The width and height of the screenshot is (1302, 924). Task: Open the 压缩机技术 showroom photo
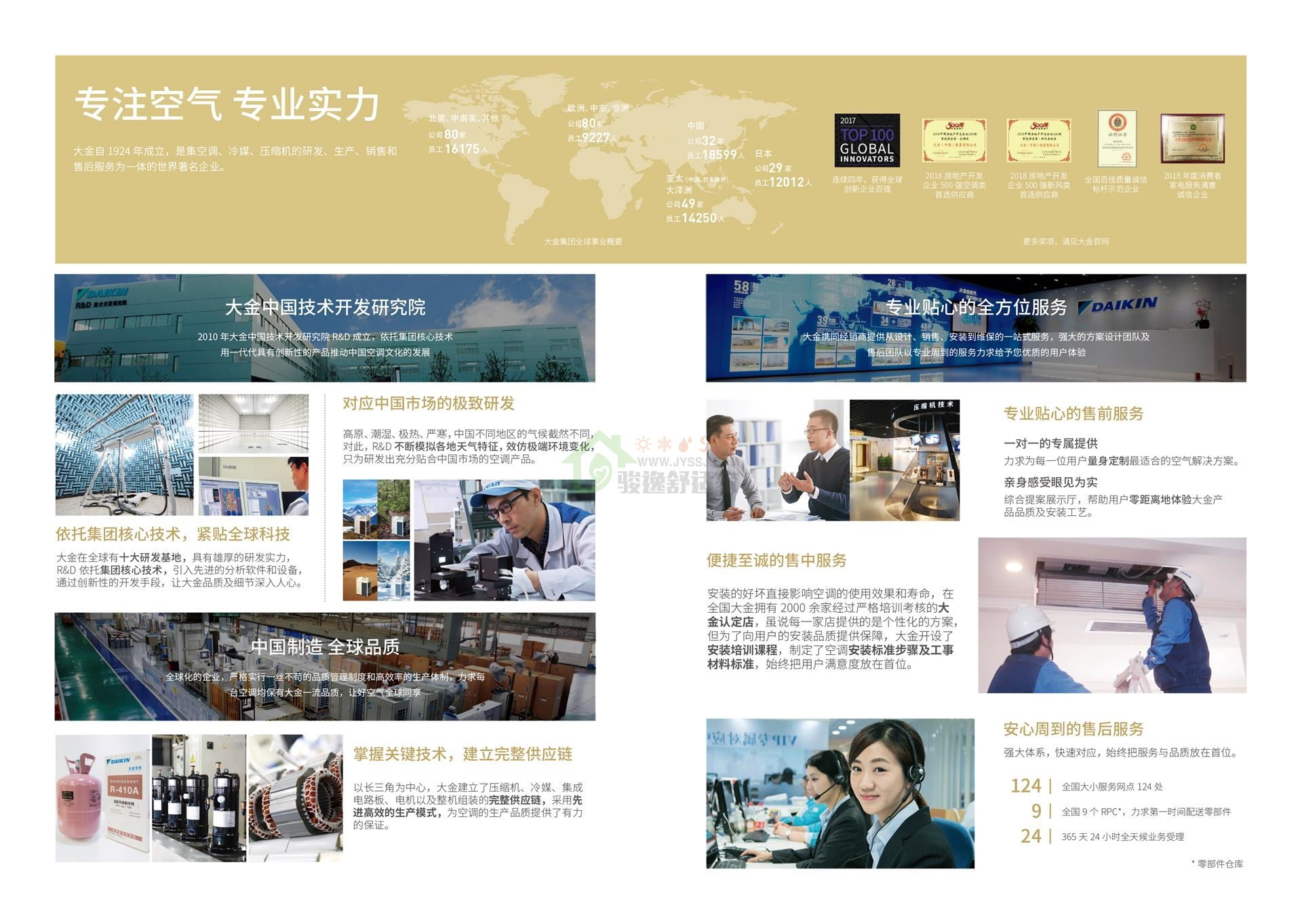coord(905,460)
